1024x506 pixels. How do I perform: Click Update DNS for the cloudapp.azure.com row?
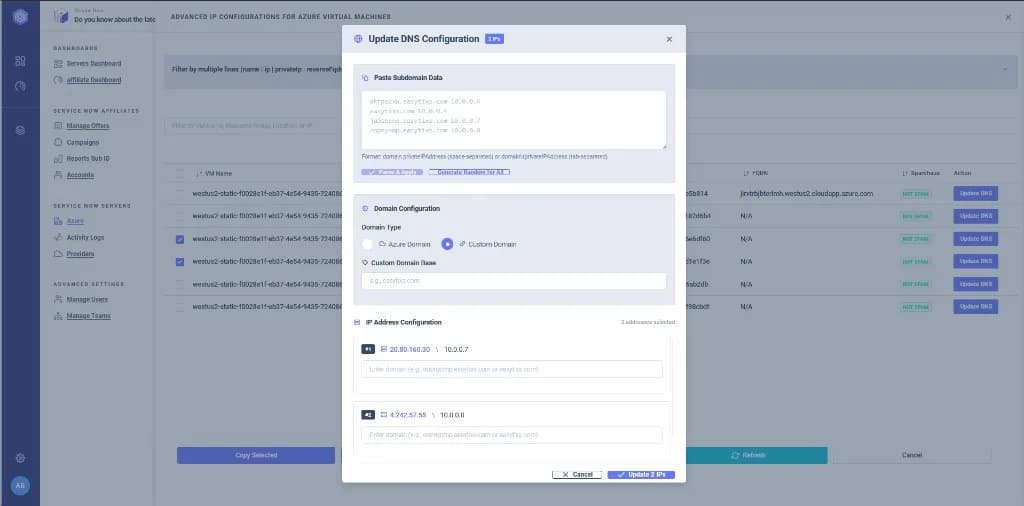[975, 194]
